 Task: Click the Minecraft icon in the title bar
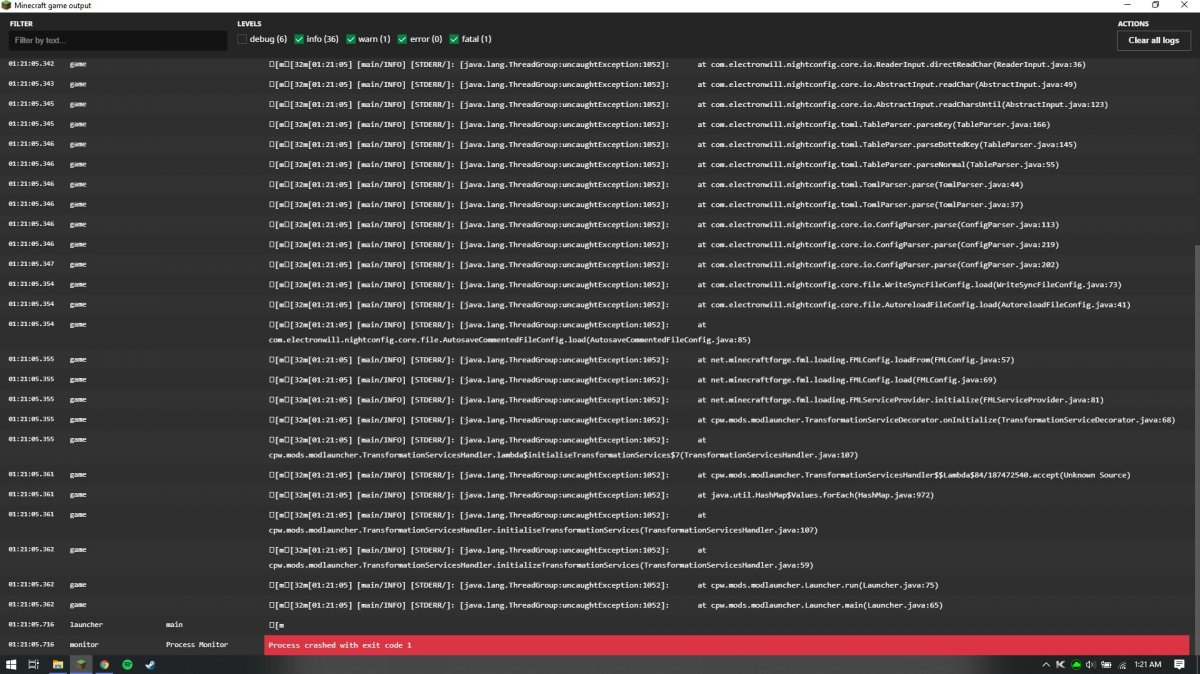[6, 5]
